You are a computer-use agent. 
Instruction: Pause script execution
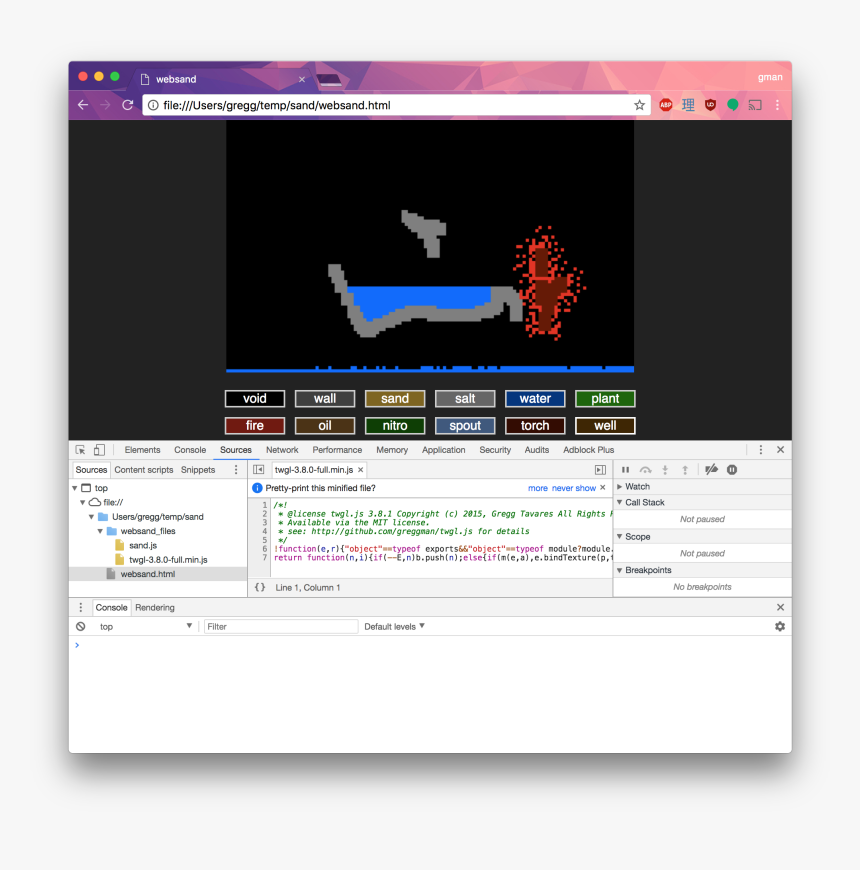[x=625, y=470]
